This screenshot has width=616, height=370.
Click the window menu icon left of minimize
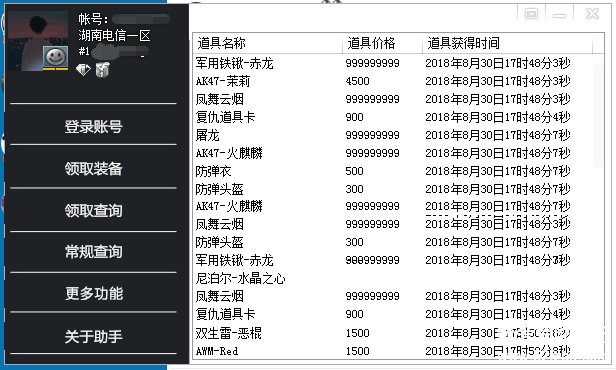tap(532, 14)
